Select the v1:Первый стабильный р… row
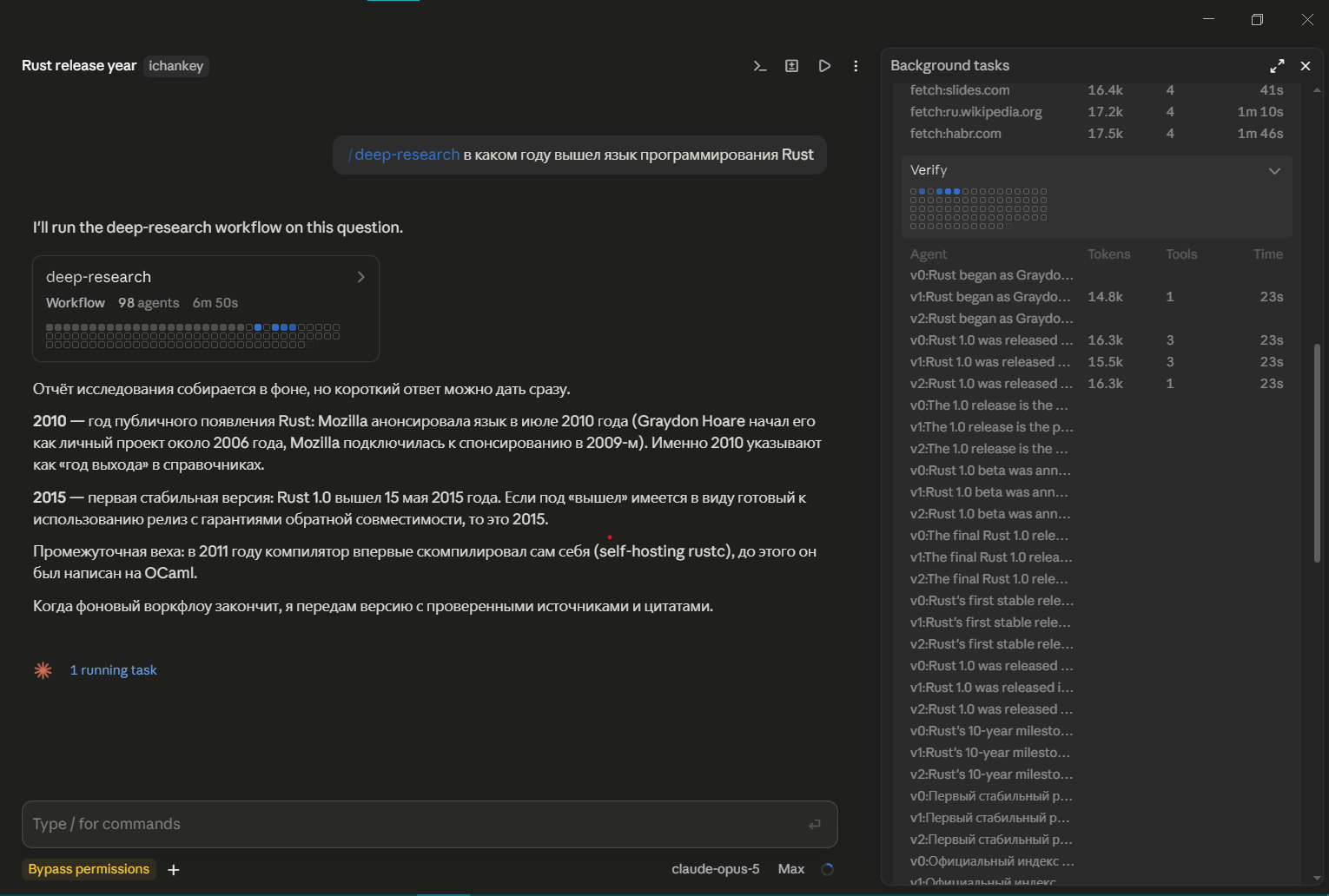Image resolution: width=1329 pixels, height=896 pixels. tap(1097, 818)
